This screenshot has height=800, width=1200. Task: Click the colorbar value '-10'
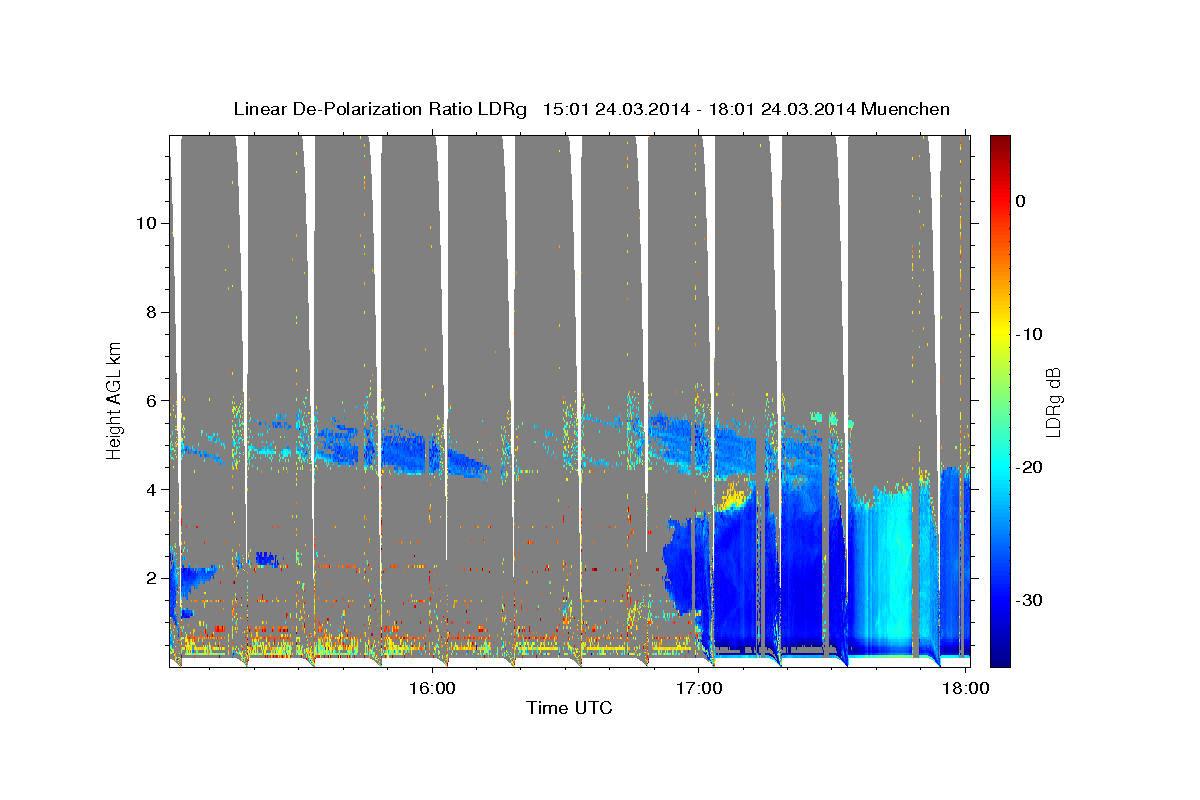[x=1030, y=334]
